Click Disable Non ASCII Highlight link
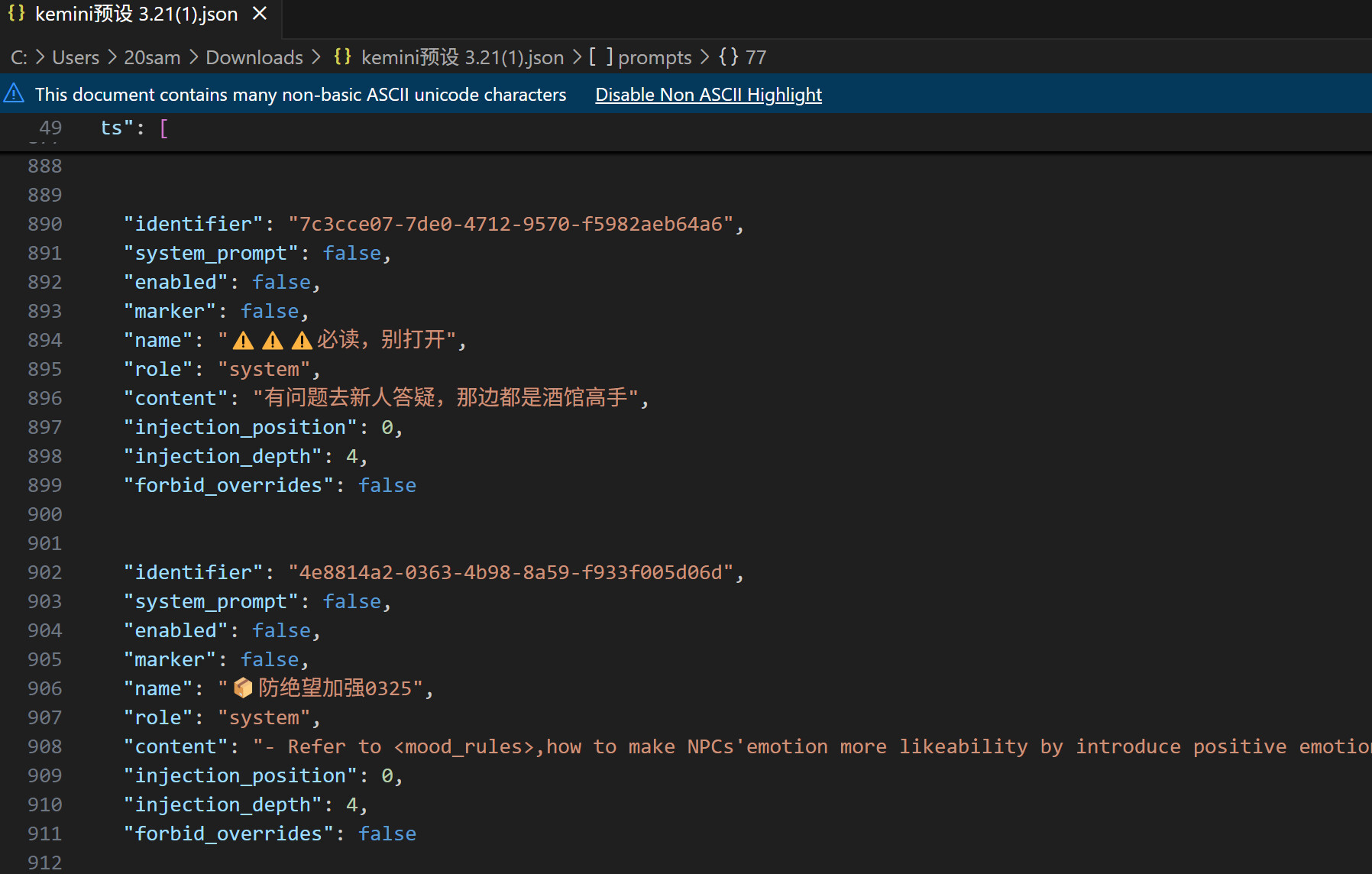This screenshot has height=874, width=1372. [708, 94]
